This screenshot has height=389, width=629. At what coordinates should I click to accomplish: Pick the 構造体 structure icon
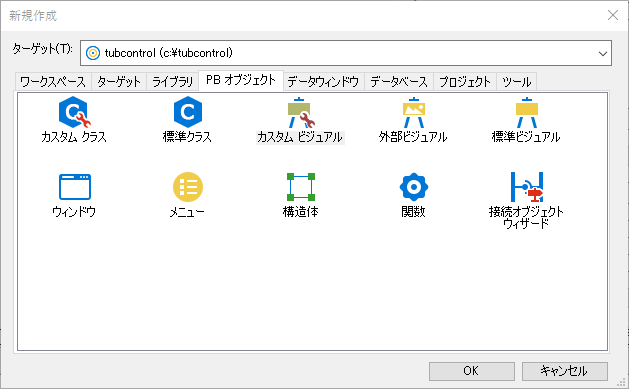pos(301,187)
